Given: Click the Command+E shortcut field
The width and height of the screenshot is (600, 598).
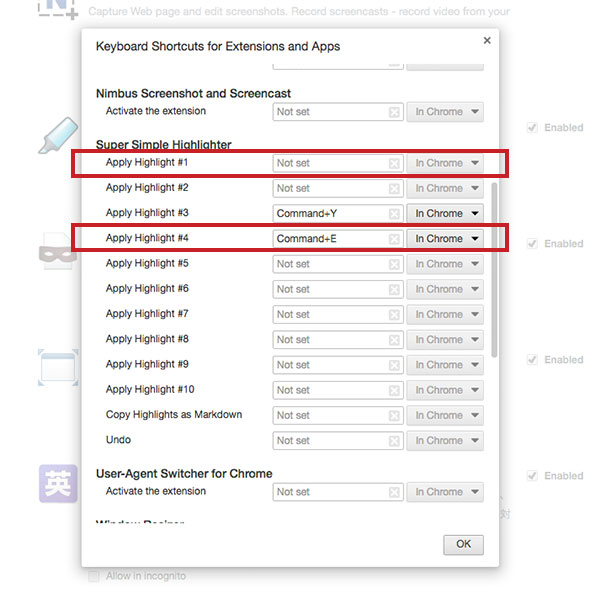Looking at the screenshot, I should tap(338, 239).
